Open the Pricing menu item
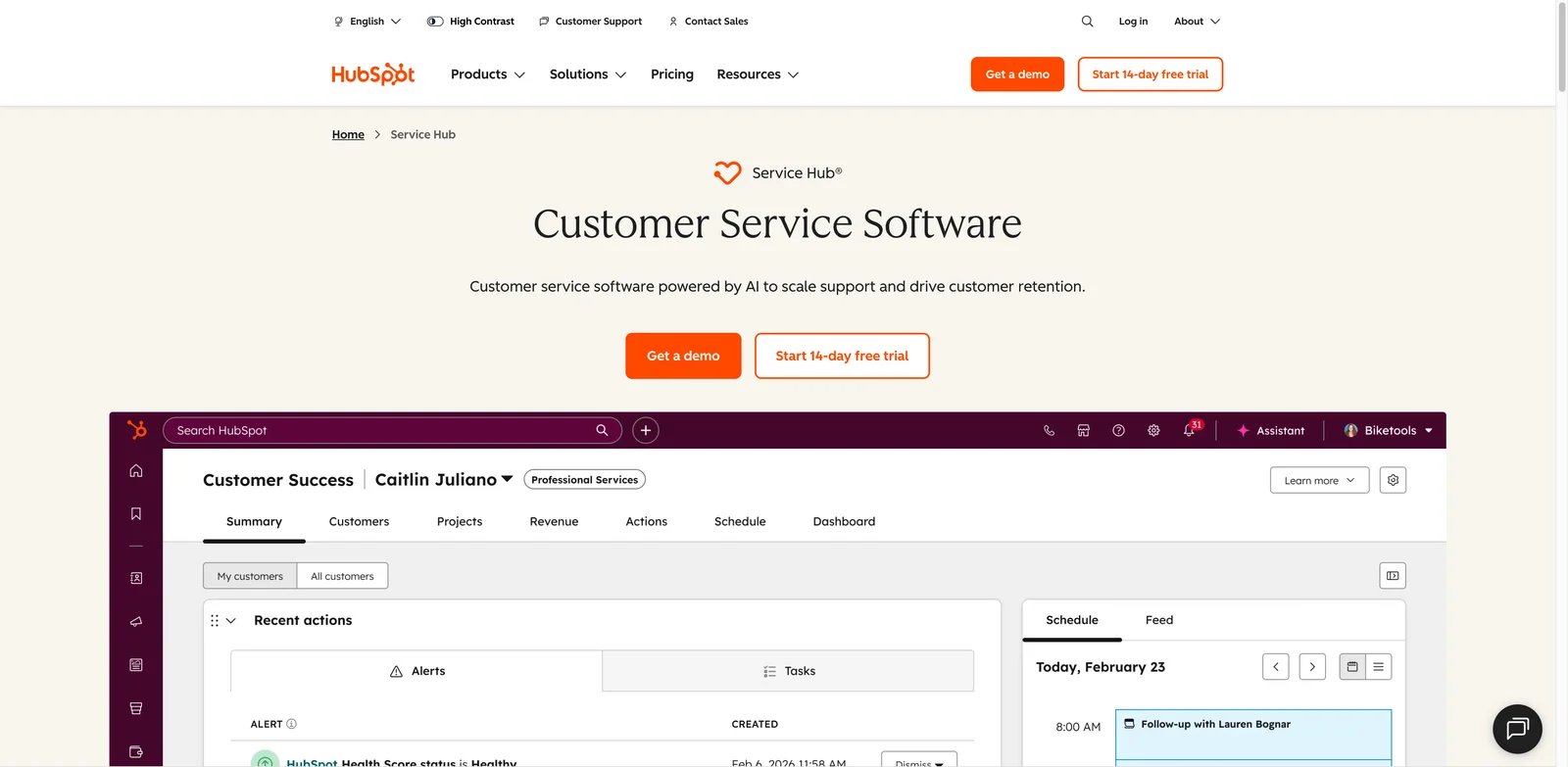This screenshot has width=1568, height=767. (x=672, y=74)
